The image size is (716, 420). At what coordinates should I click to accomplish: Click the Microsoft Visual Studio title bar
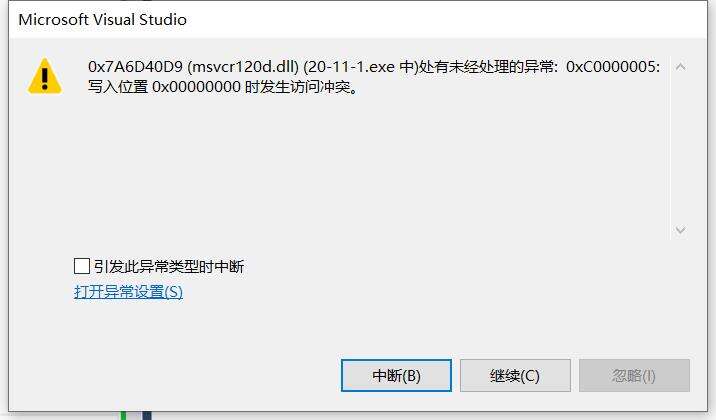[x=358, y=20]
